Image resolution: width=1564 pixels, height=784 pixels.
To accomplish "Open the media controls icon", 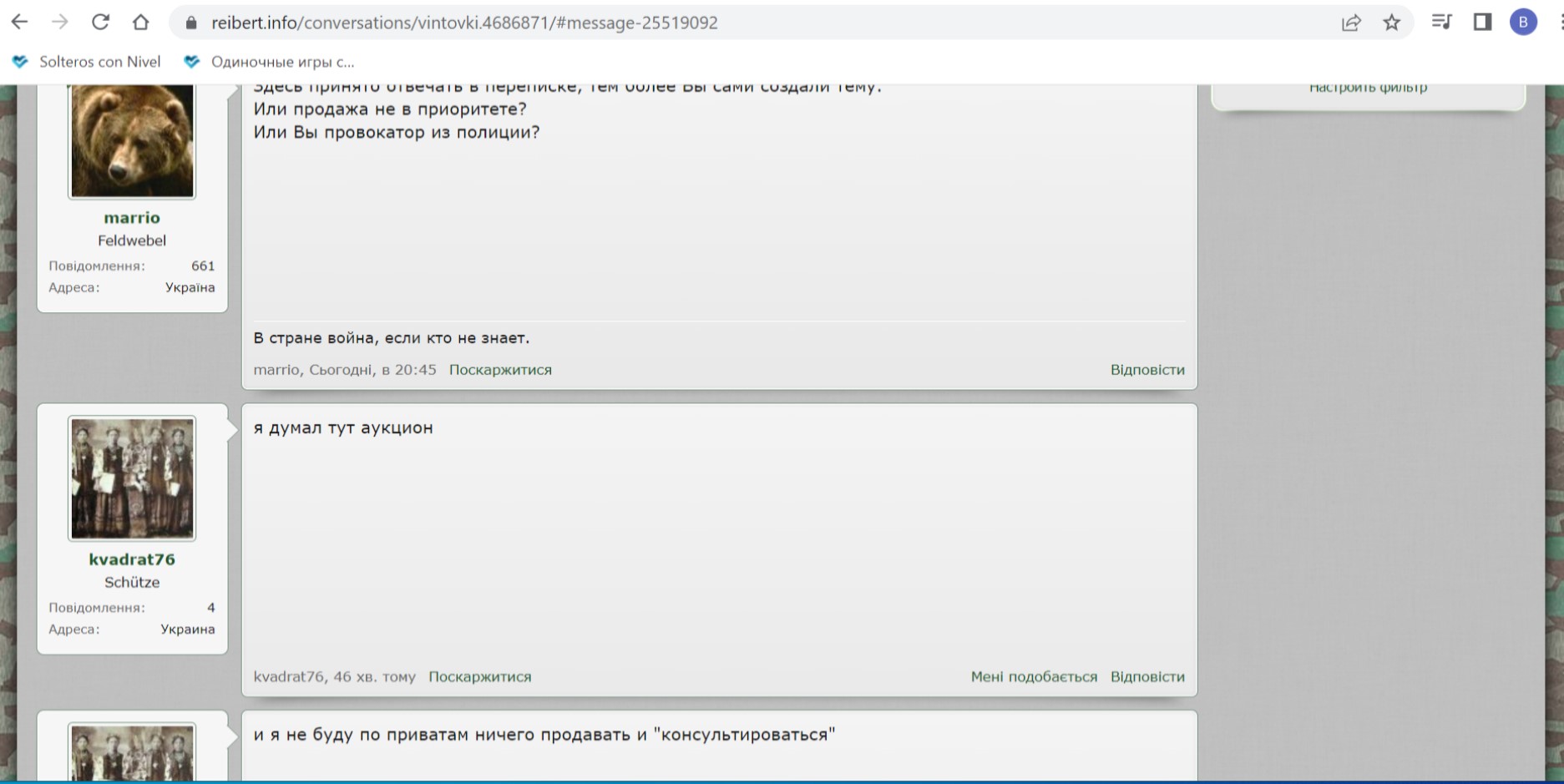I will (1441, 23).
